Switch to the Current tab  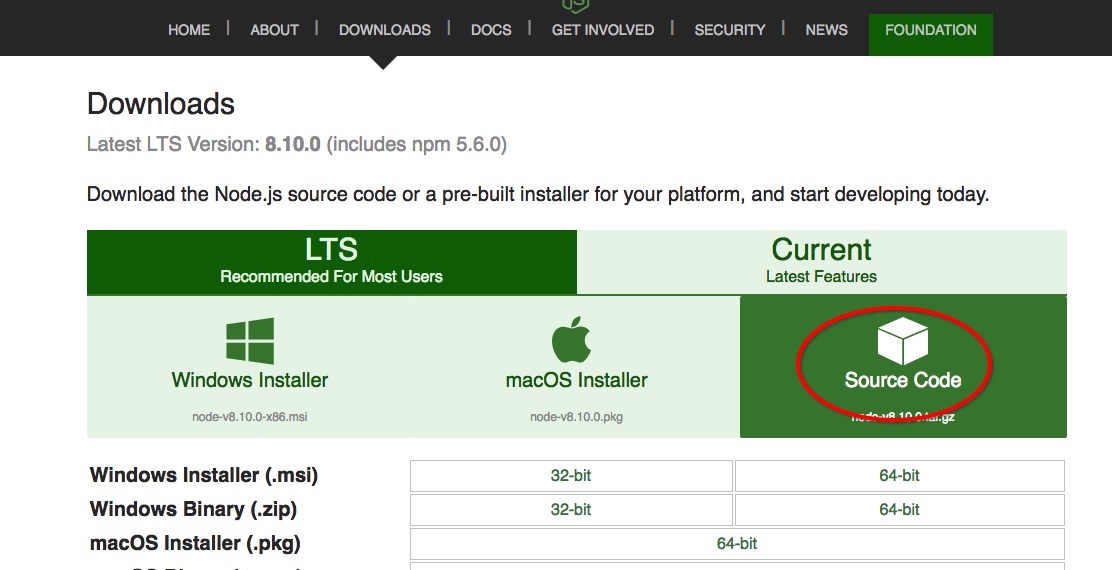click(x=821, y=262)
